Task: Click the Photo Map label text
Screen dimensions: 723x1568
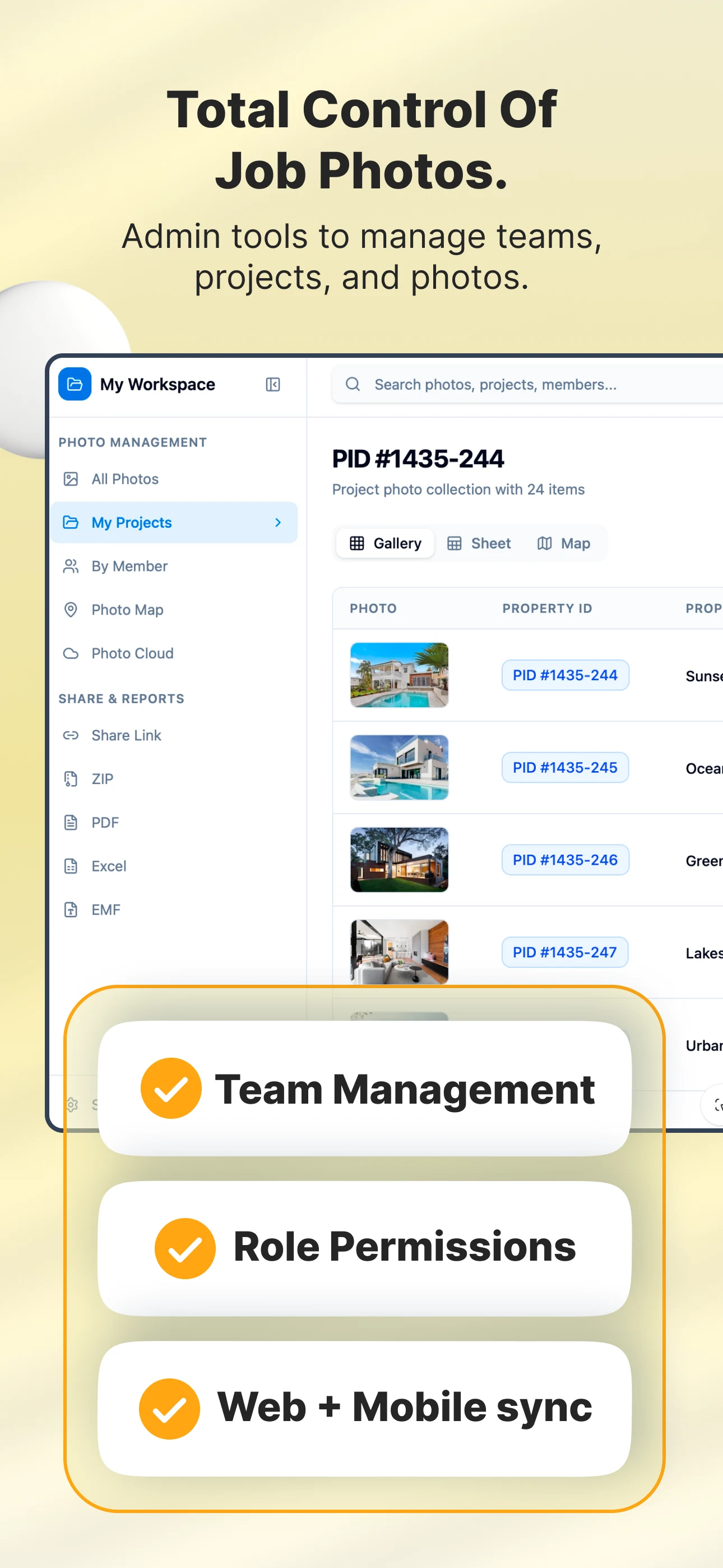Action: 128,610
